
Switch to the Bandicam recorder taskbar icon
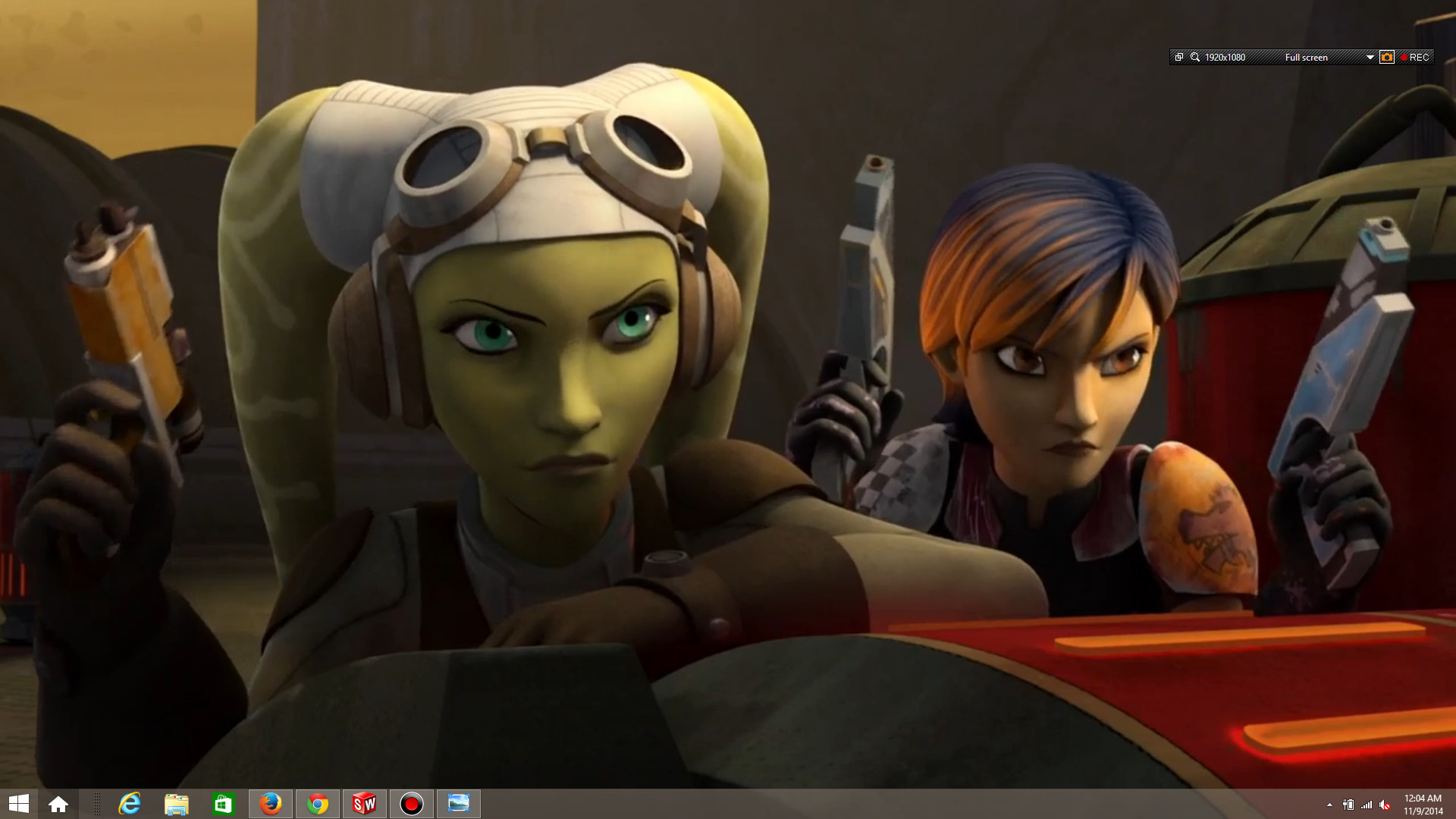coord(412,804)
